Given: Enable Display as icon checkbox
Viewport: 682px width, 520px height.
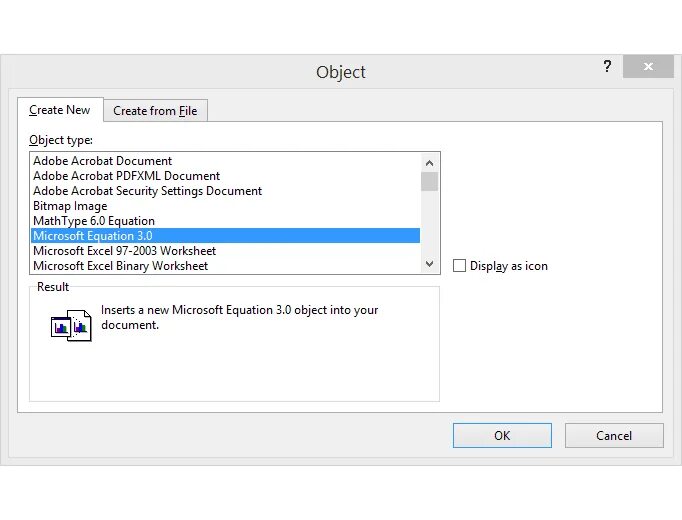Looking at the screenshot, I should [x=459, y=266].
